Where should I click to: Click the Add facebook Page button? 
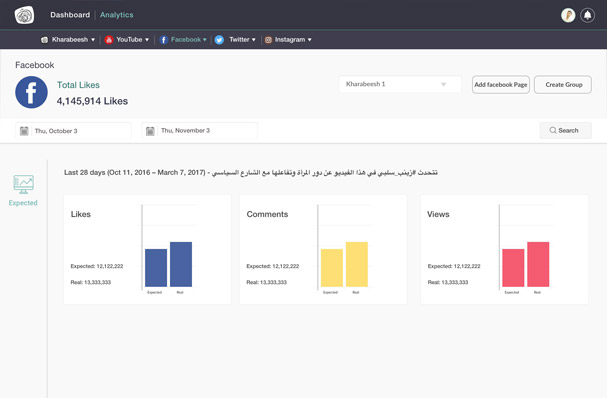(x=501, y=84)
